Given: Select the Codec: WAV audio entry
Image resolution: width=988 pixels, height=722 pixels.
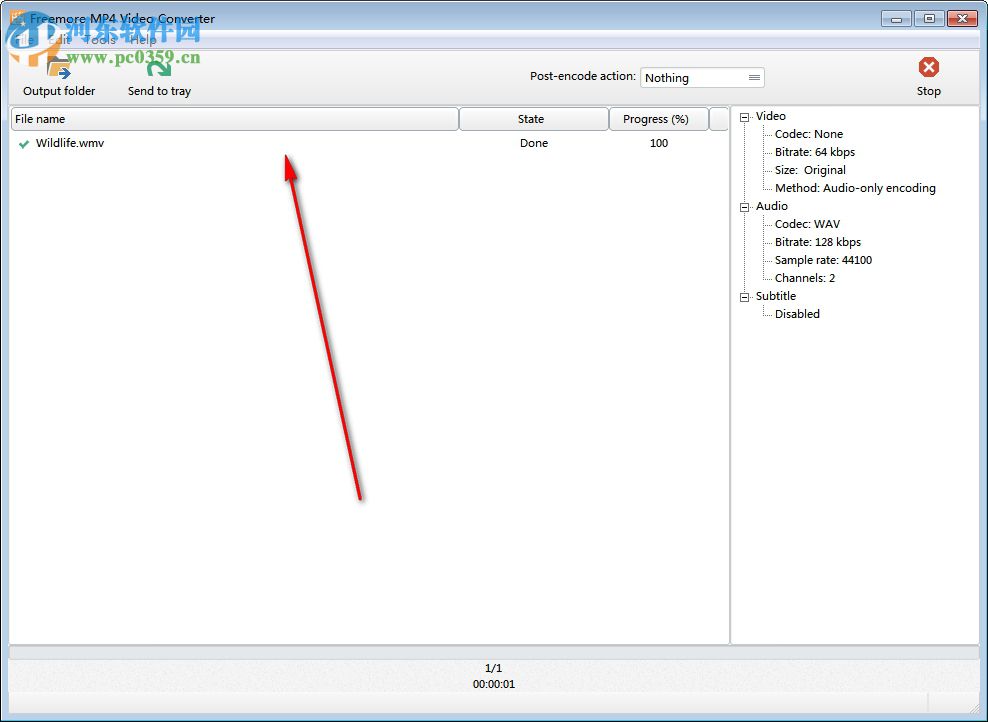Looking at the screenshot, I should (810, 224).
